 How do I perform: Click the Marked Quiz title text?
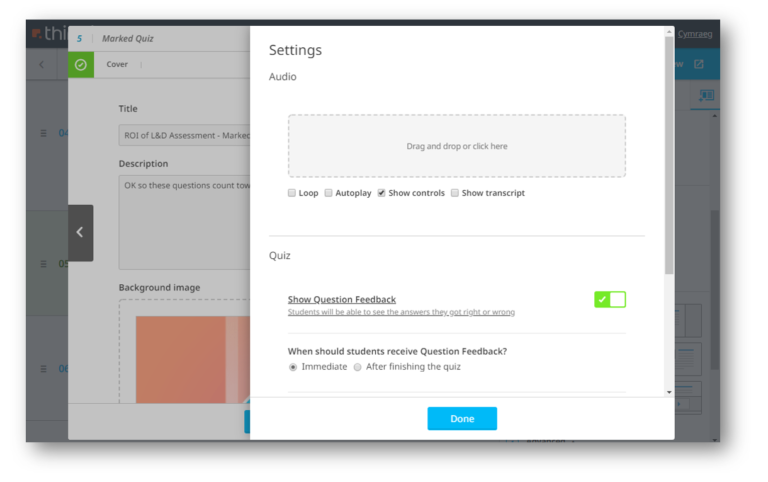coord(128,38)
